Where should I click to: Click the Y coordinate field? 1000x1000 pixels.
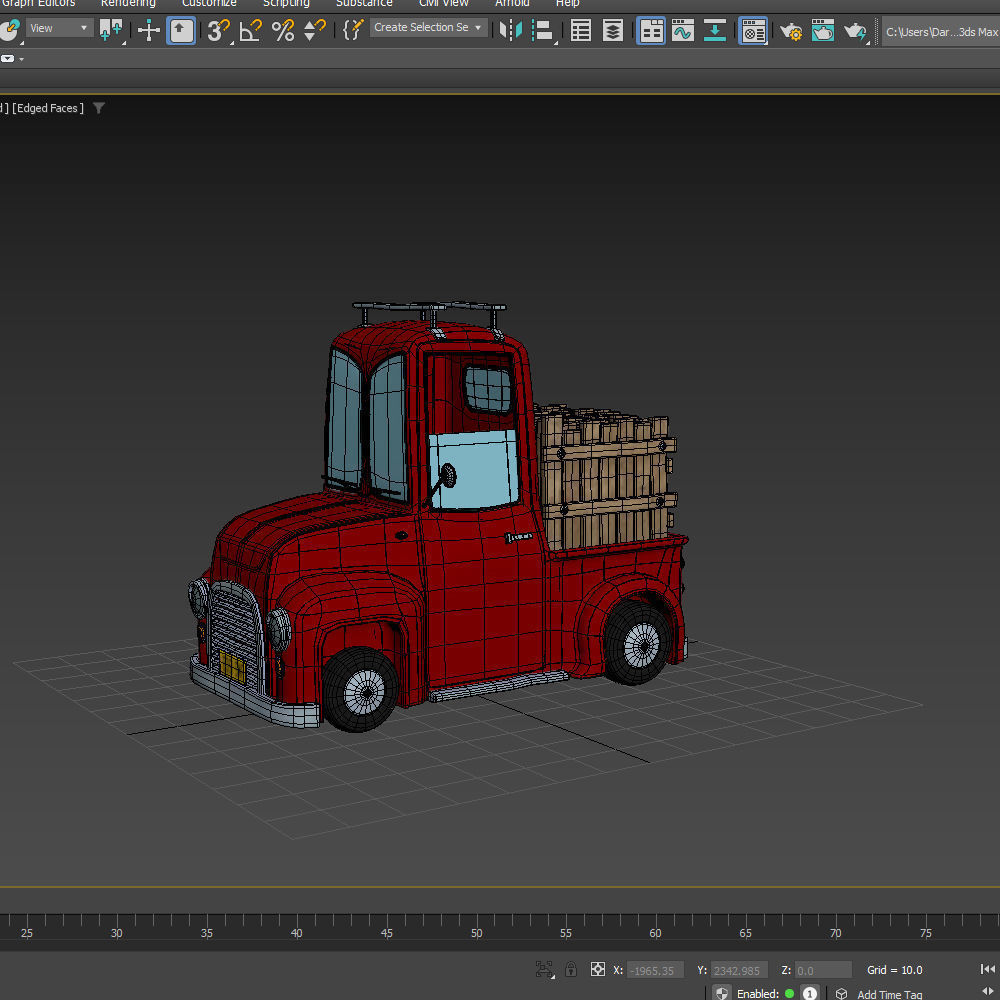[739, 970]
